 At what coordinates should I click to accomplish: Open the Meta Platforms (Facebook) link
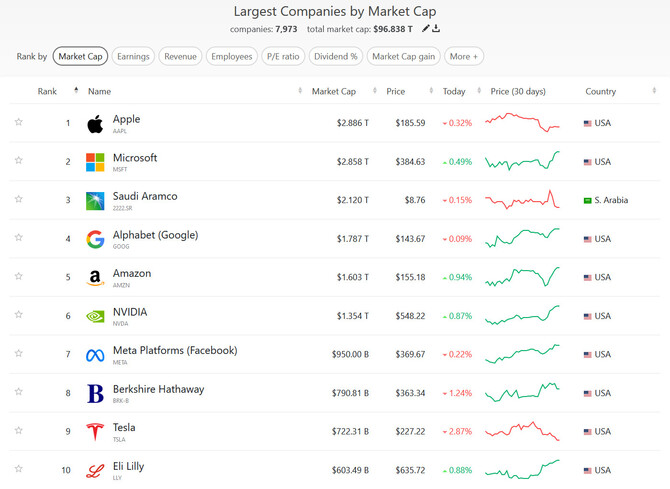(x=175, y=351)
